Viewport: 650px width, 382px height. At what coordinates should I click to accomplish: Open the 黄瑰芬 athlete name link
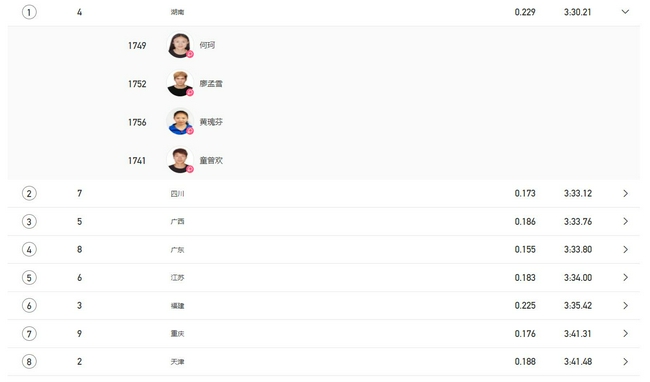pyautogui.click(x=211, y=122)
